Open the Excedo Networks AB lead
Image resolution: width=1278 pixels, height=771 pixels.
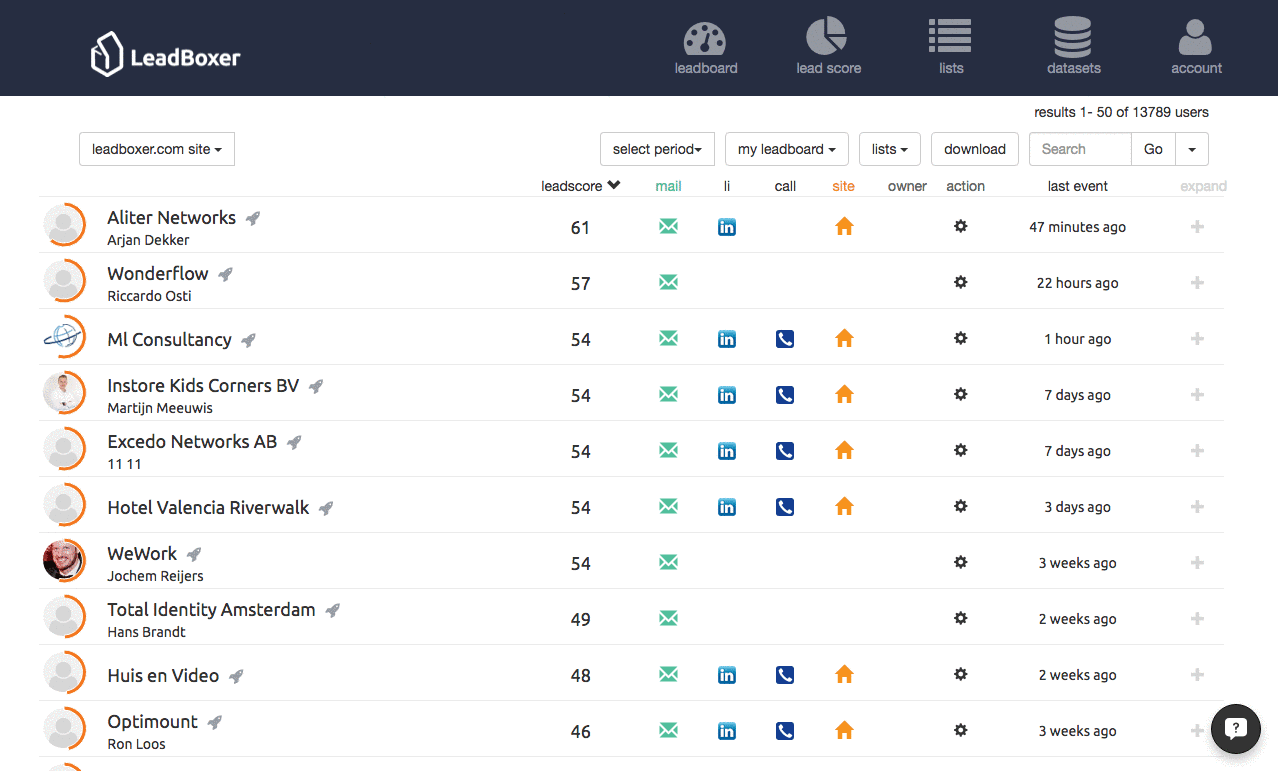coord(192,442)
